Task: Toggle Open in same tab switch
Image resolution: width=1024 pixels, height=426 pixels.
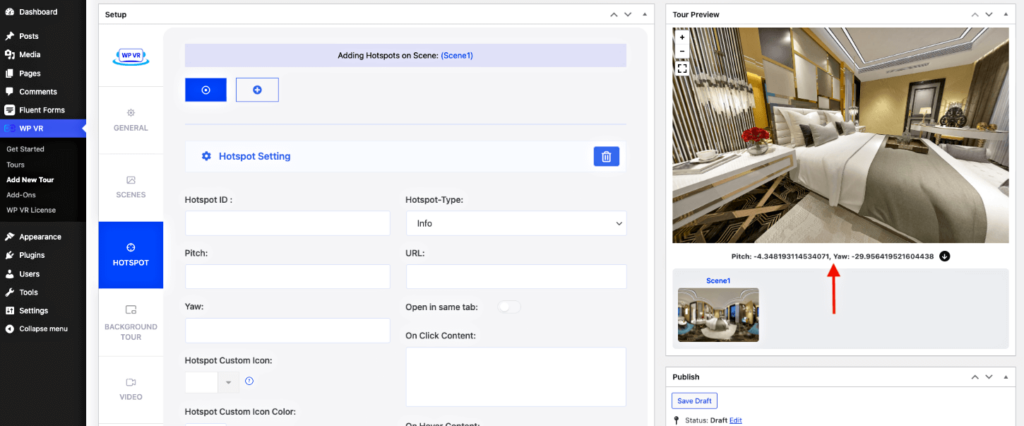Action: [x=509, y=306]
